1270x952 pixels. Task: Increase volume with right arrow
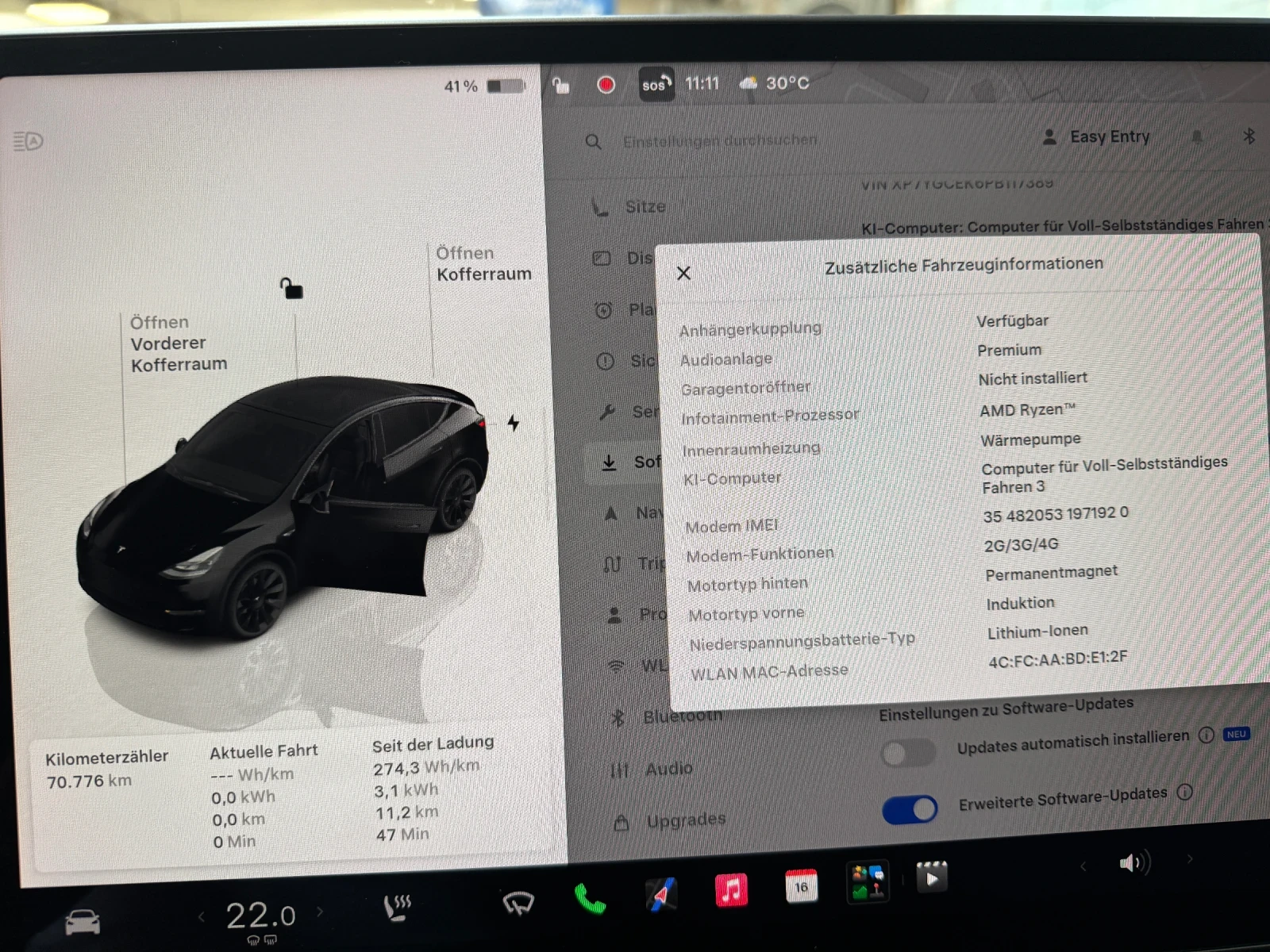click(x=1189, y=858)
